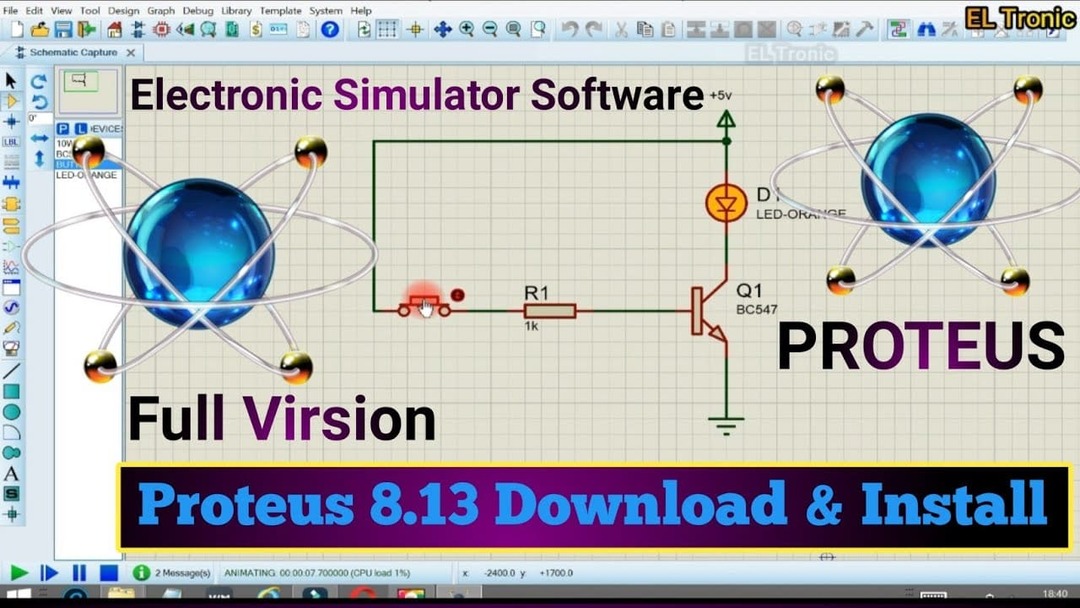Choose the Buses Mode tool
1080x608 pixels.
(x=11, y=182)
